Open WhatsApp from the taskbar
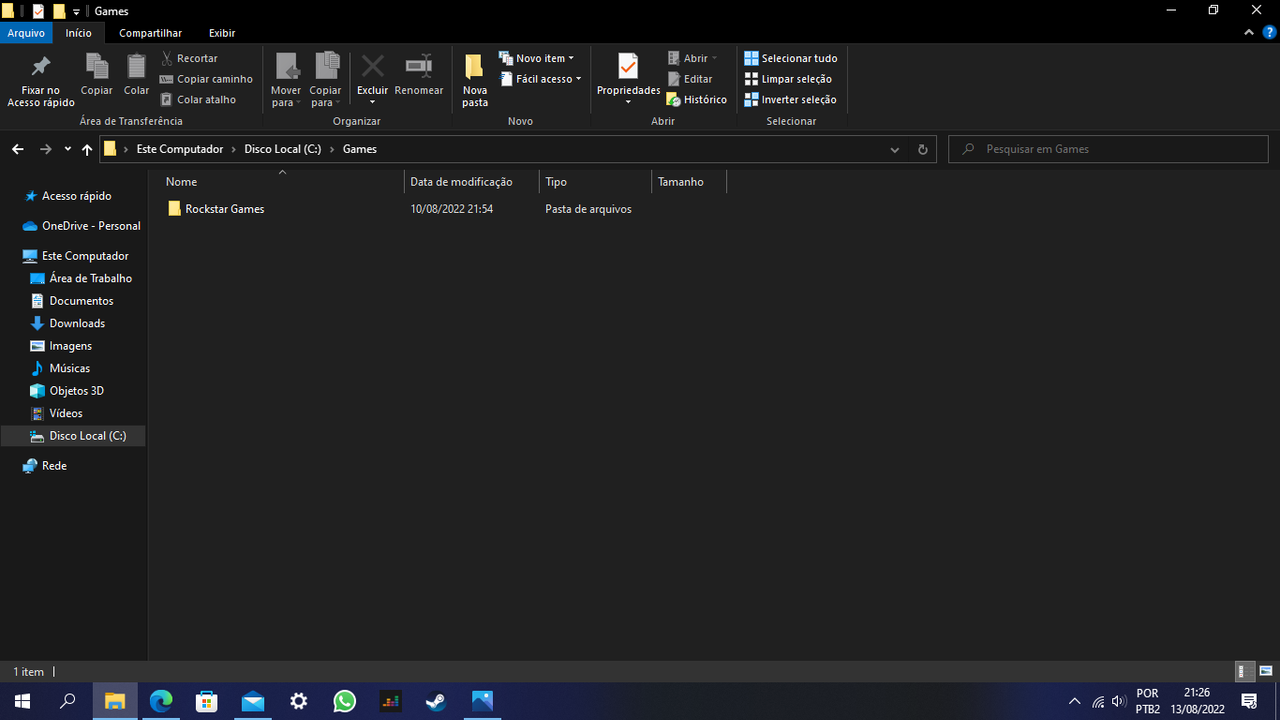The width and height of the screenshot is (1280, 720). coord(345,701)
